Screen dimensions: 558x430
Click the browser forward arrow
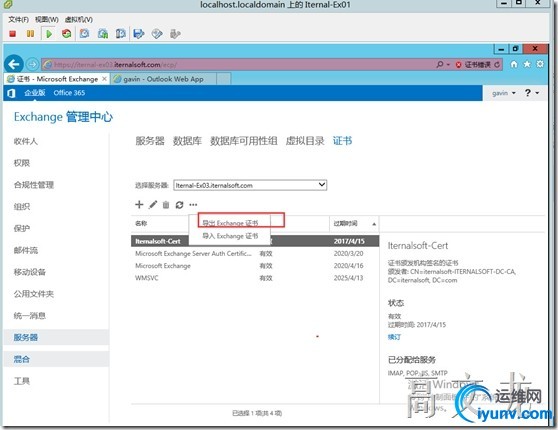[32, 64]
